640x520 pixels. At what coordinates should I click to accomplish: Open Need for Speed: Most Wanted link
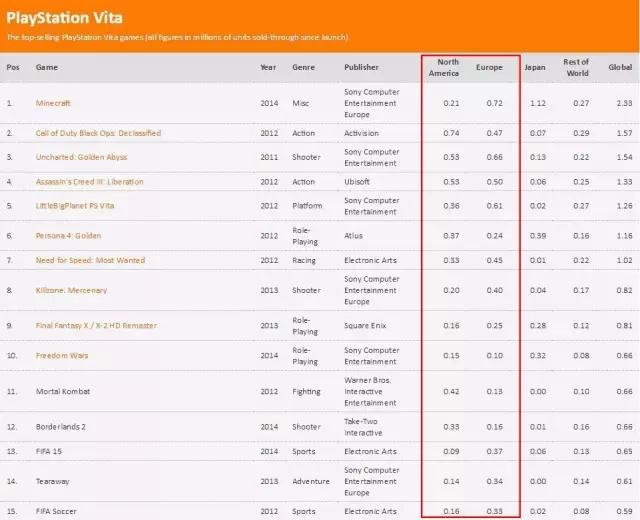[x=90, y=260]
